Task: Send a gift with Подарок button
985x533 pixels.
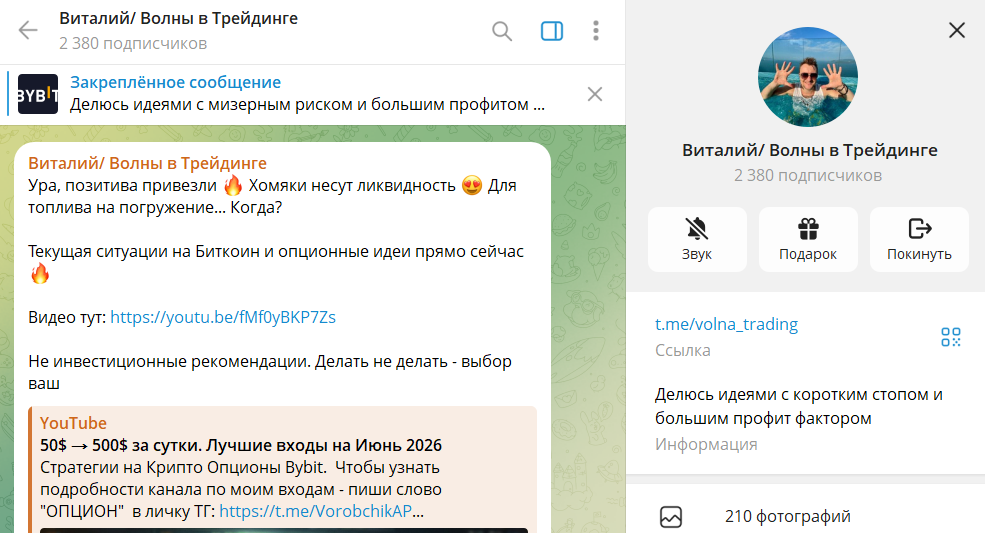Action: (x=808, y=239)
